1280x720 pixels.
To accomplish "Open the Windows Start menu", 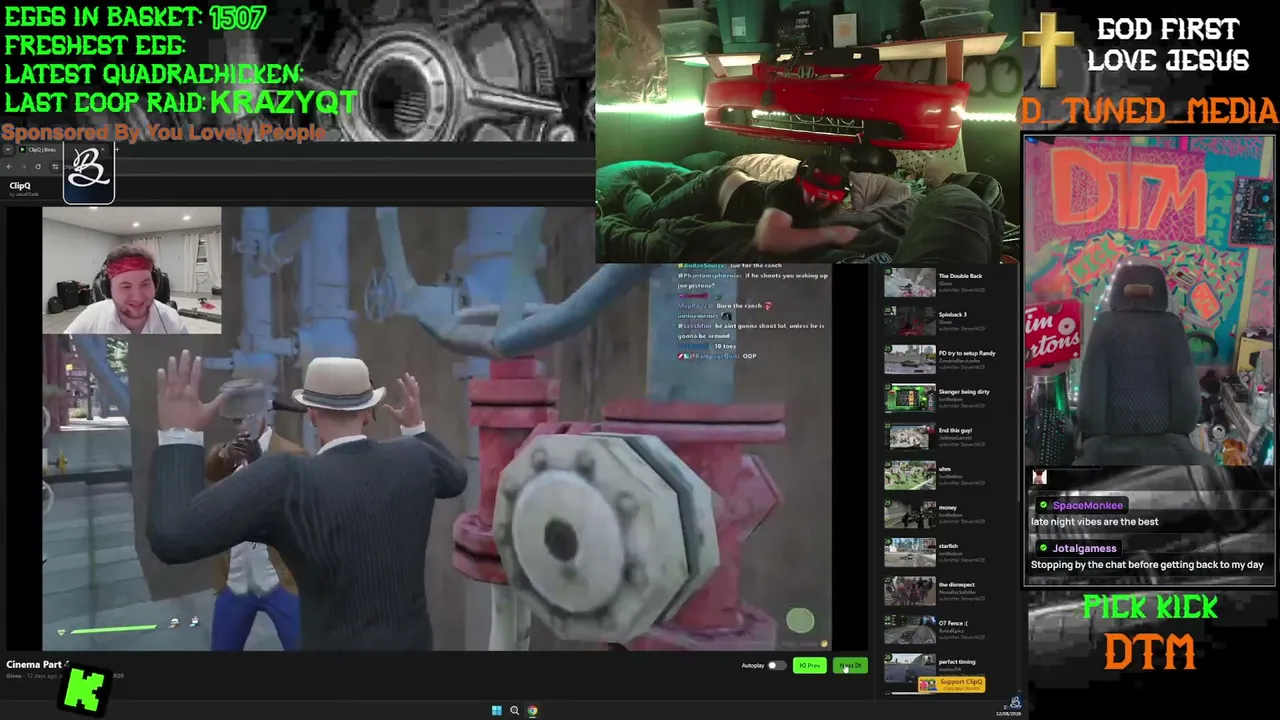I will [496, 711].
